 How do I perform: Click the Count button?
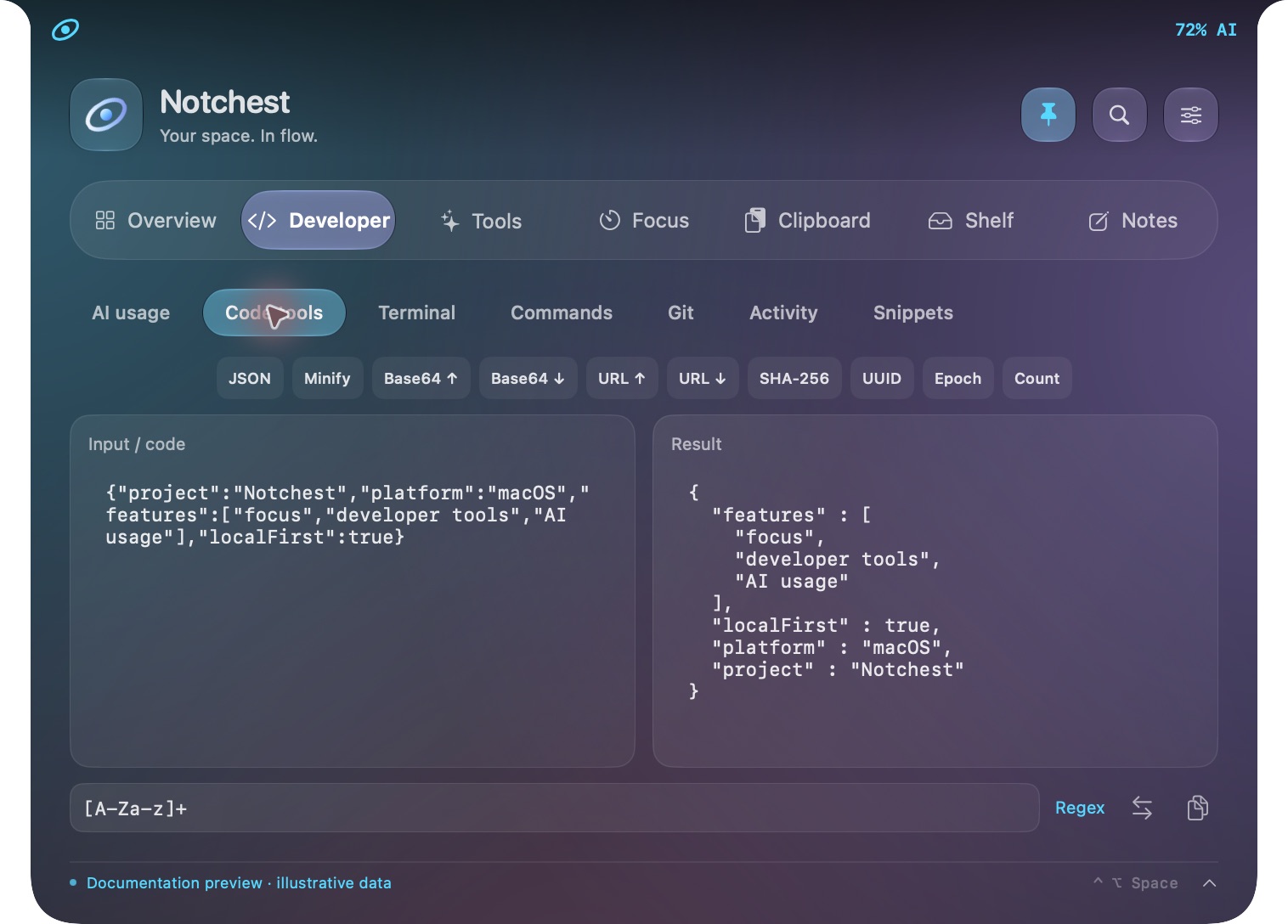(1037, 379)
